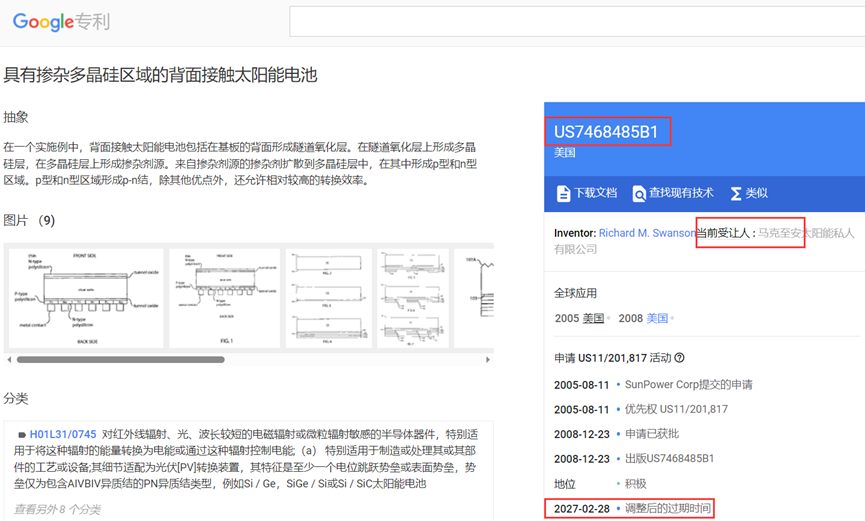Click the download document icon
The height and width of the screenshot is (521, 865).
click(x=563, y=193)
